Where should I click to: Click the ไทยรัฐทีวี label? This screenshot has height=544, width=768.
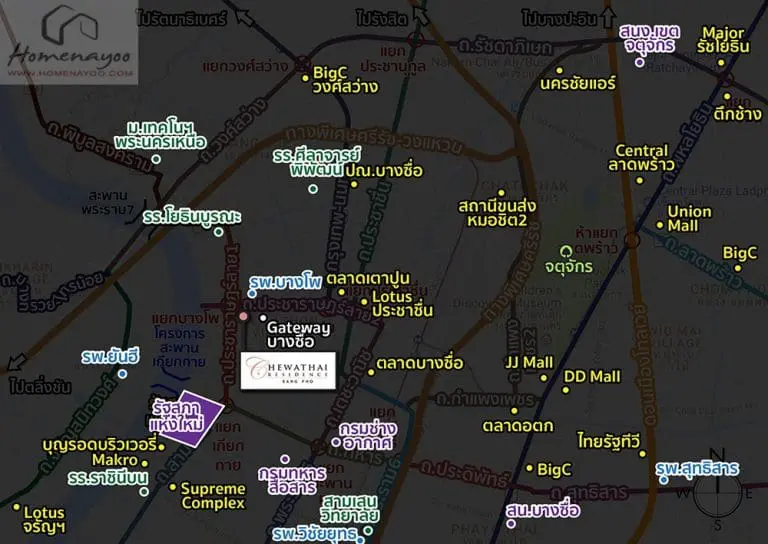click(x=609, y=441)
